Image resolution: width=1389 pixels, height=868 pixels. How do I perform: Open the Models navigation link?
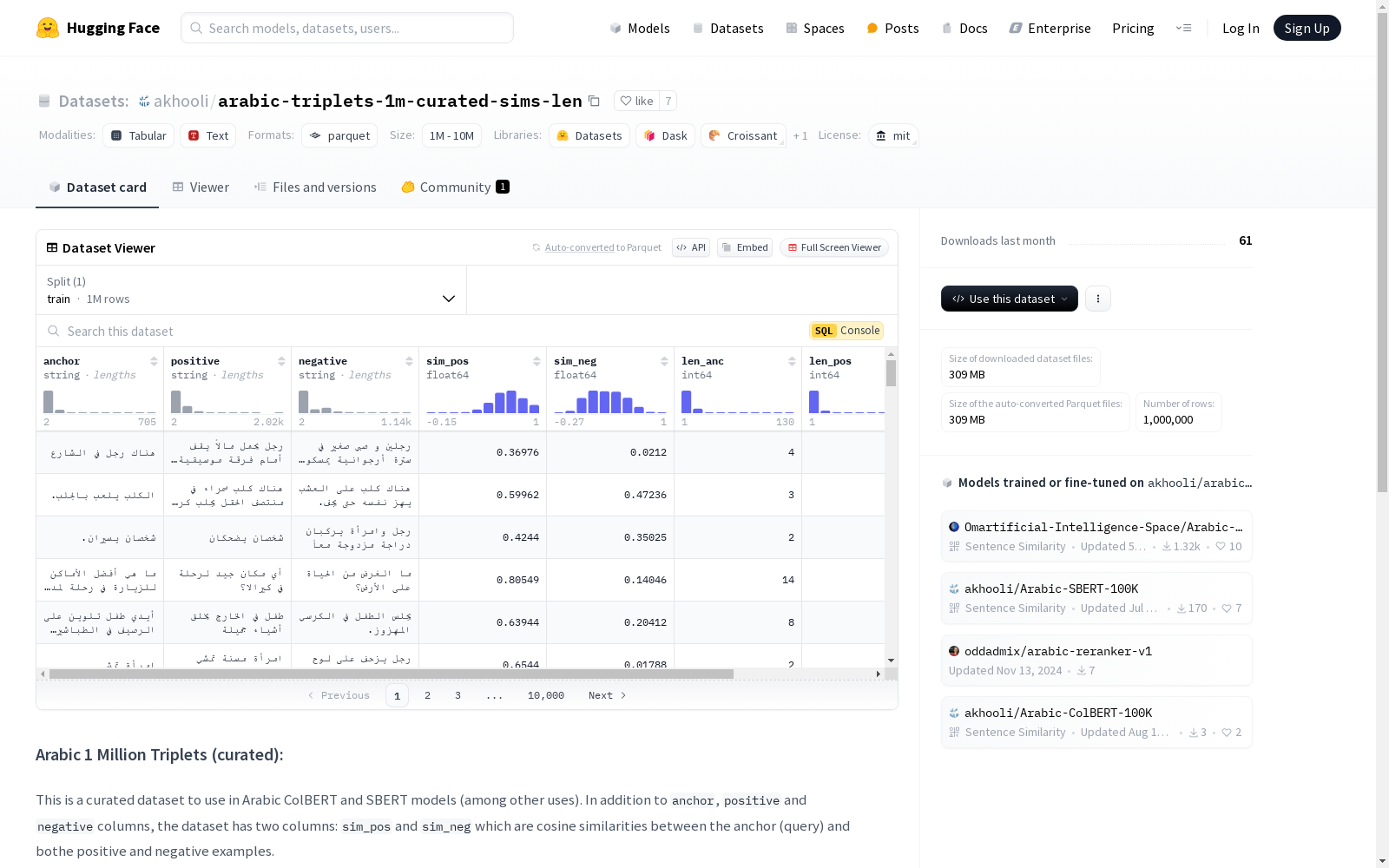click(640, 28)
